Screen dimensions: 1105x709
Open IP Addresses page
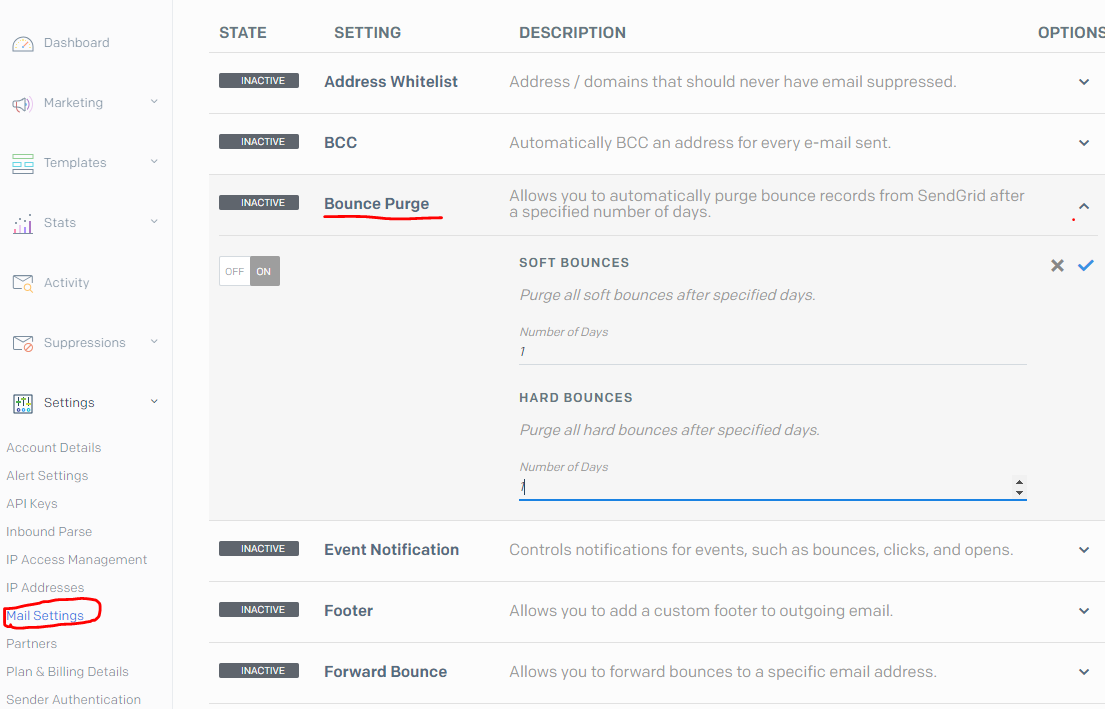coord(45,588)
